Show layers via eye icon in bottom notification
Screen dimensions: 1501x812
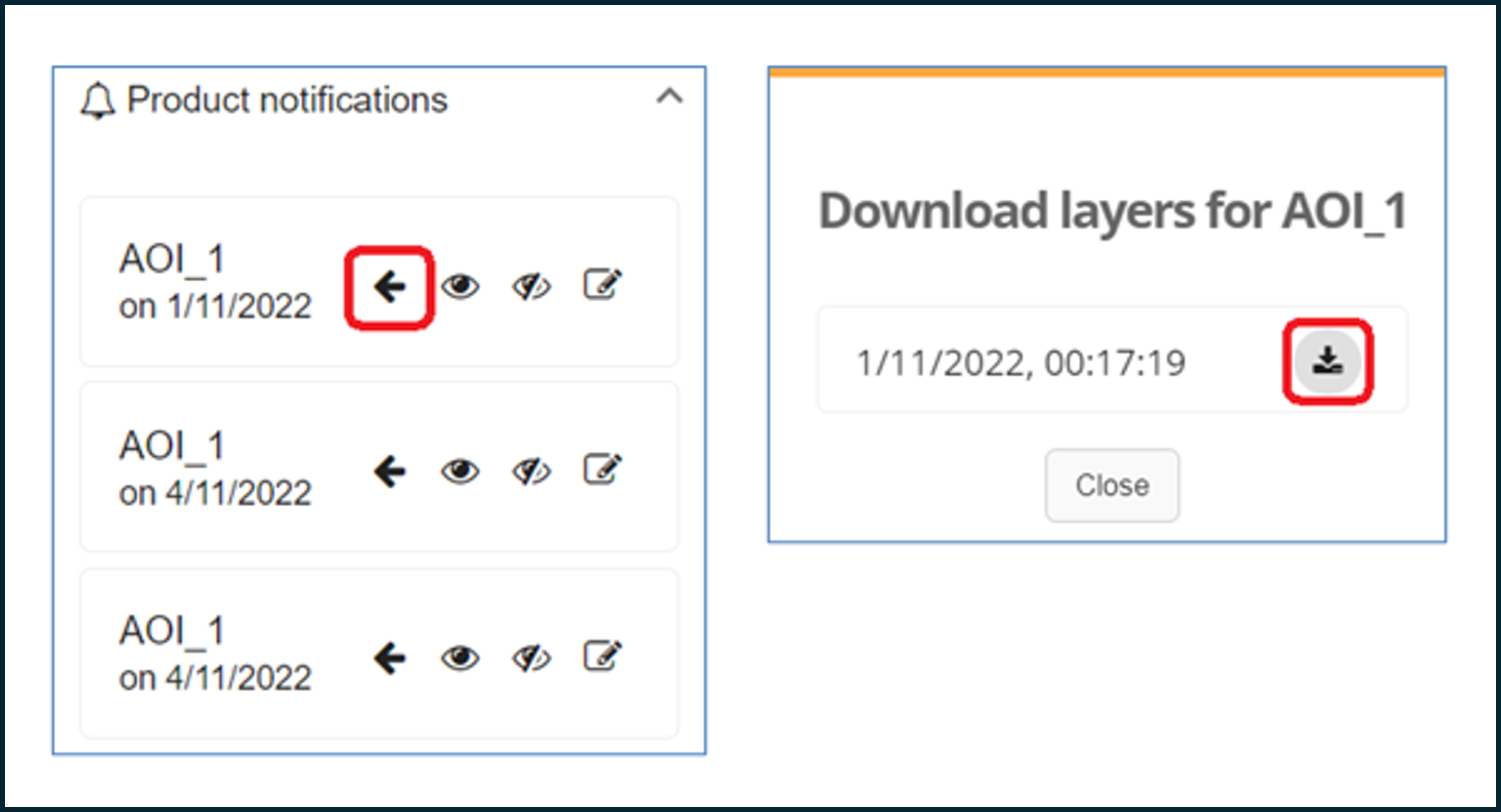[460, 658]
